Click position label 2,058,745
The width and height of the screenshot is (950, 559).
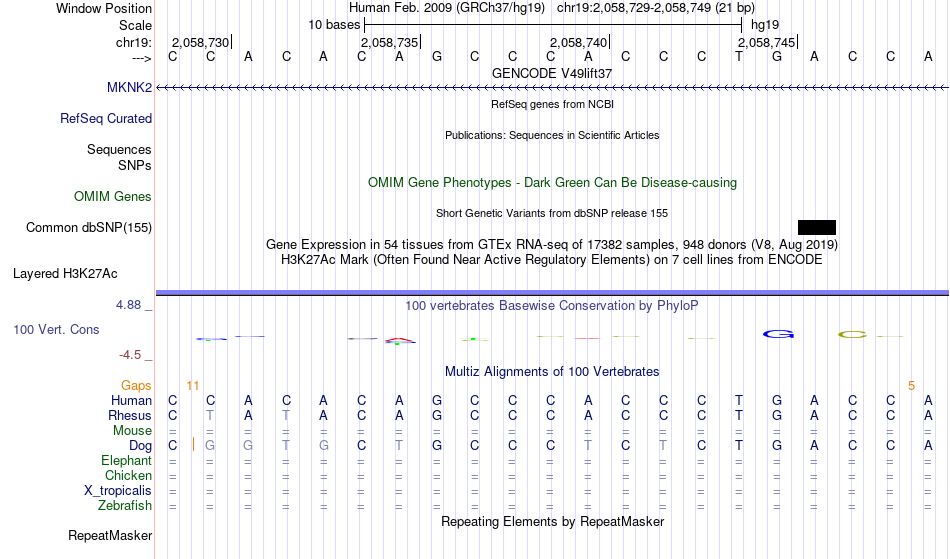pyautogui.click(x=766, y=42)
